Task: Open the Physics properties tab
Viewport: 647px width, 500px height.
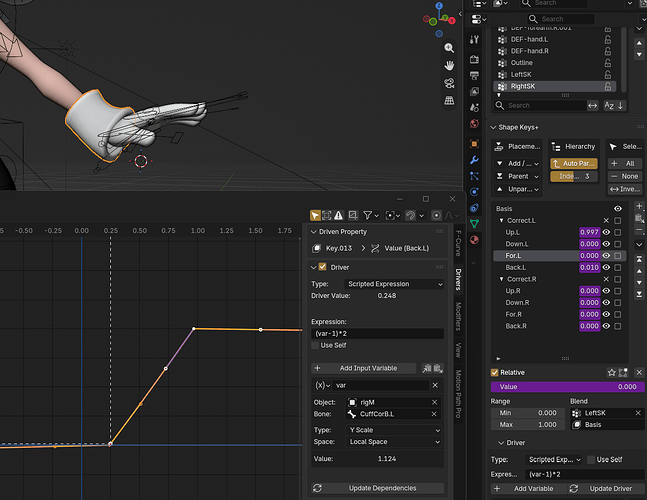Action: [475, 192]
